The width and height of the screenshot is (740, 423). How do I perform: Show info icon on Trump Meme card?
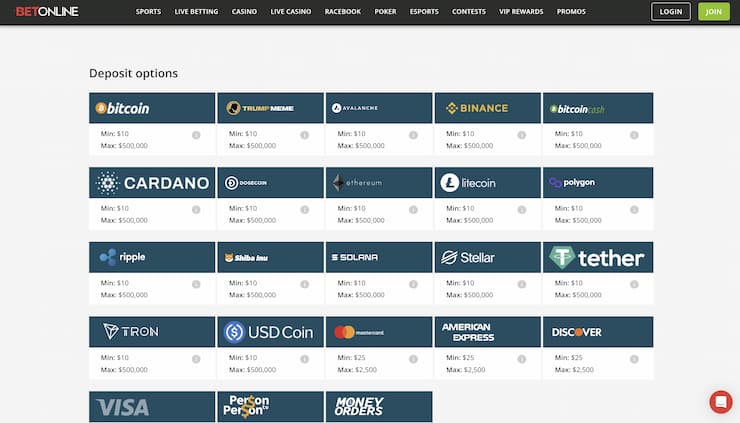click(305, 135)
